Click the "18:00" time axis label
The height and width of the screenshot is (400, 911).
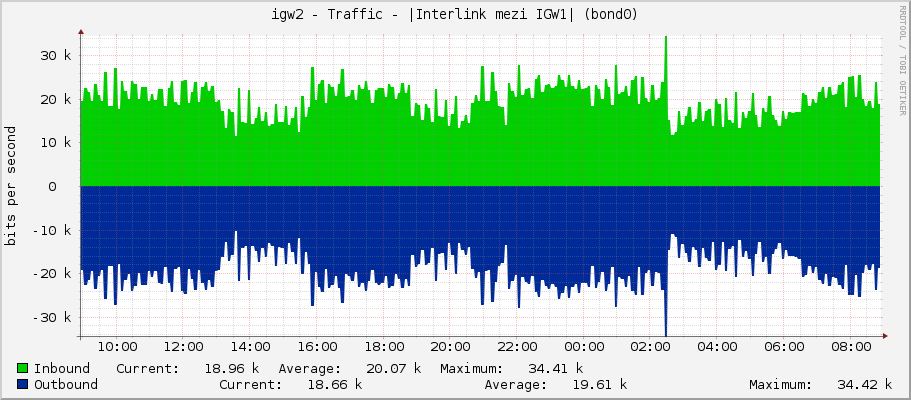click(x=384, y=347)
